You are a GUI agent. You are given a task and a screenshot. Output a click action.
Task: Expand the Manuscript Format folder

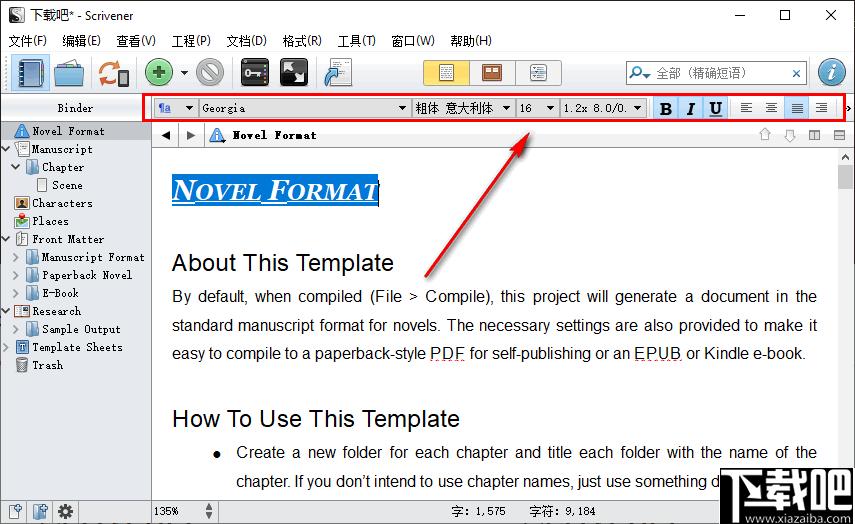click(x=16, y=257)
